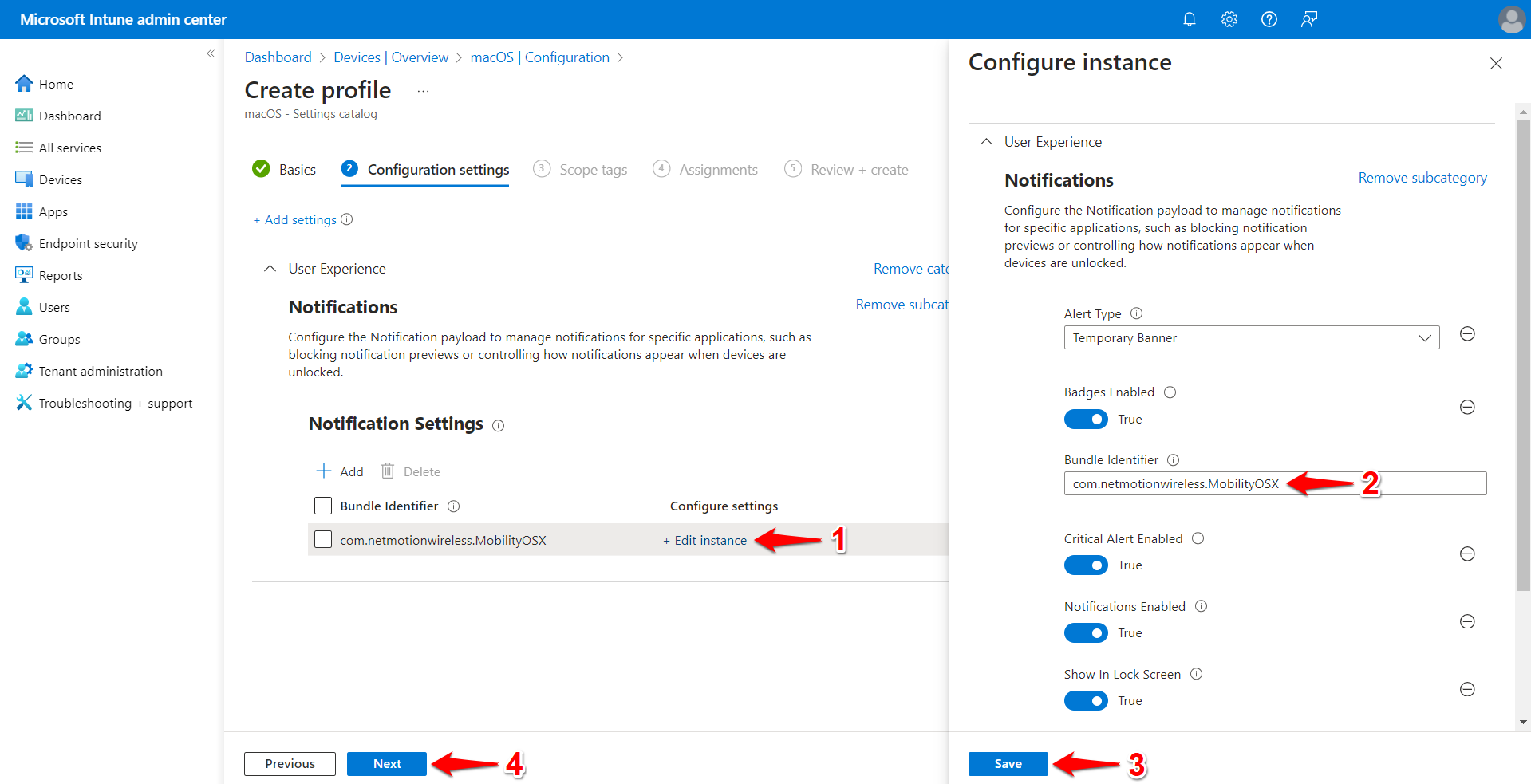Show info for Alert Type
Image resolution: width=1531 pixels, height=784 pixels.
[1136, 313]
